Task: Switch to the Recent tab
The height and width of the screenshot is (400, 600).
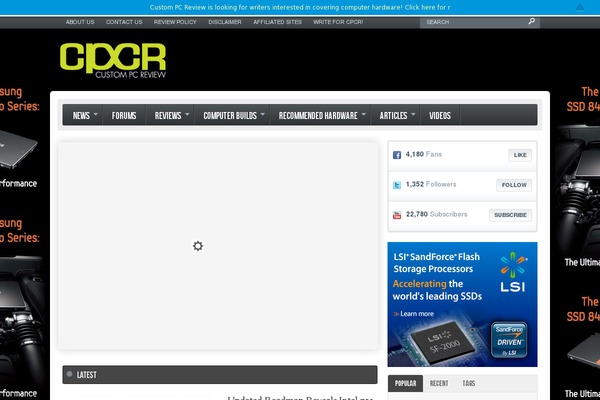Action: point(439,383)
